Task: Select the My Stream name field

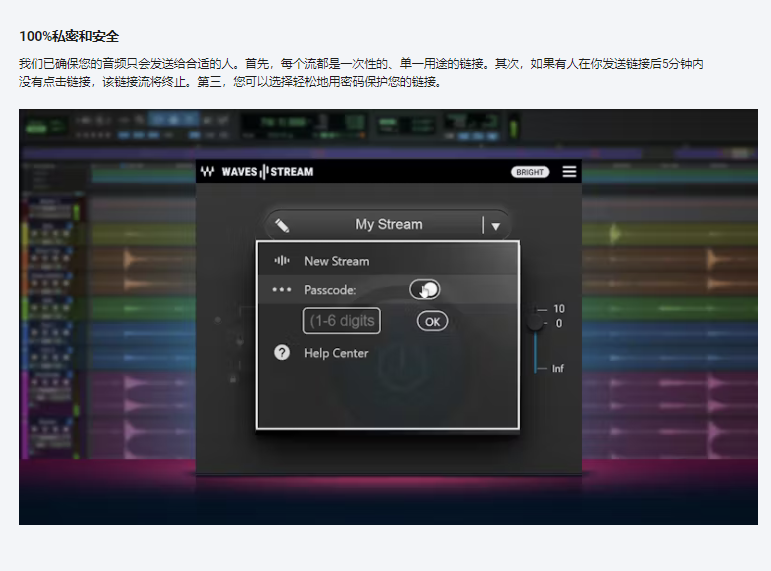Action: point(388,225)
